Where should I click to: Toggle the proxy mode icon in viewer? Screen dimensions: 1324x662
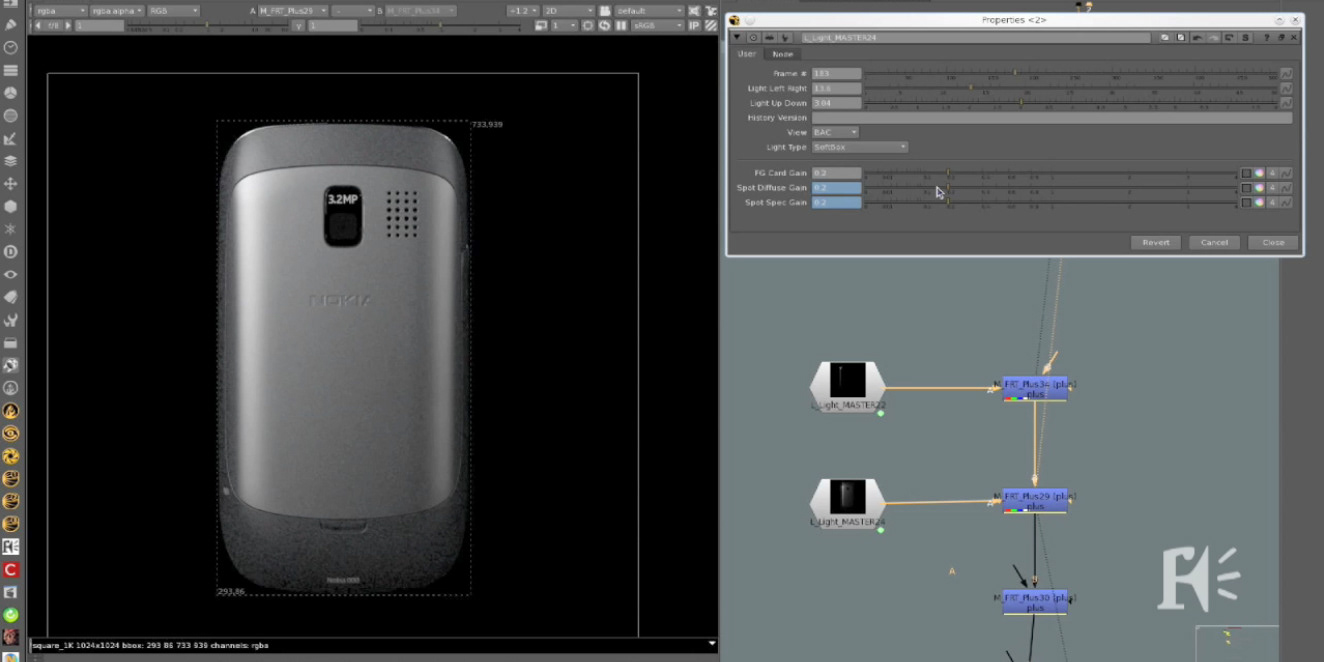(x=541, y=25)
